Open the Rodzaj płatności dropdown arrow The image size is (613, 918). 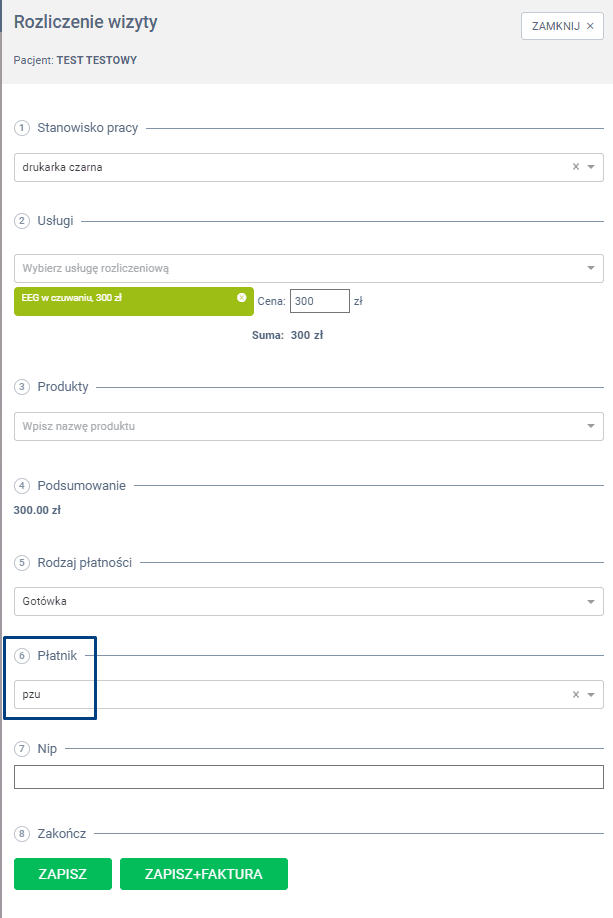point(591,601)
